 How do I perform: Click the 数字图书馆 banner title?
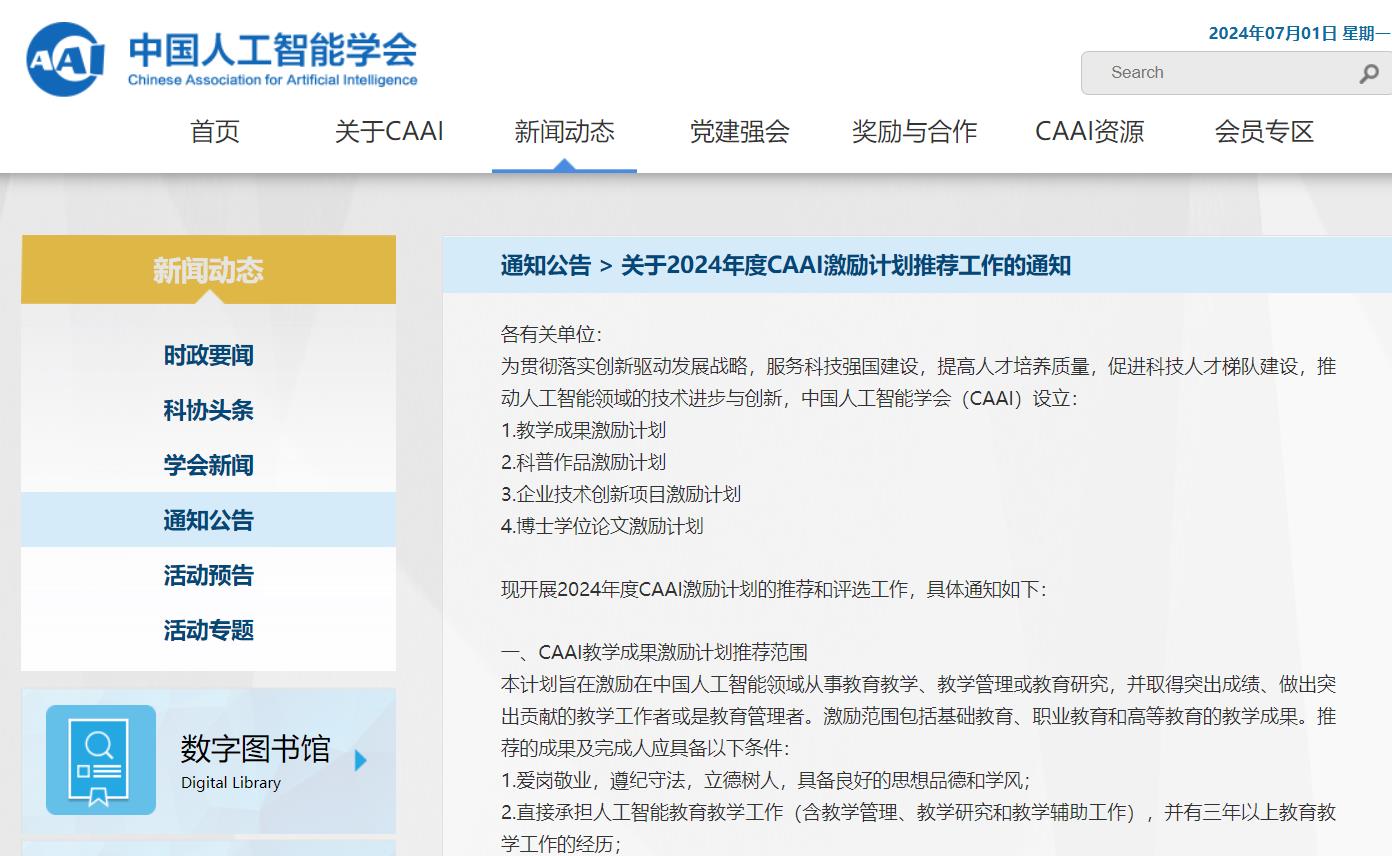255,749
